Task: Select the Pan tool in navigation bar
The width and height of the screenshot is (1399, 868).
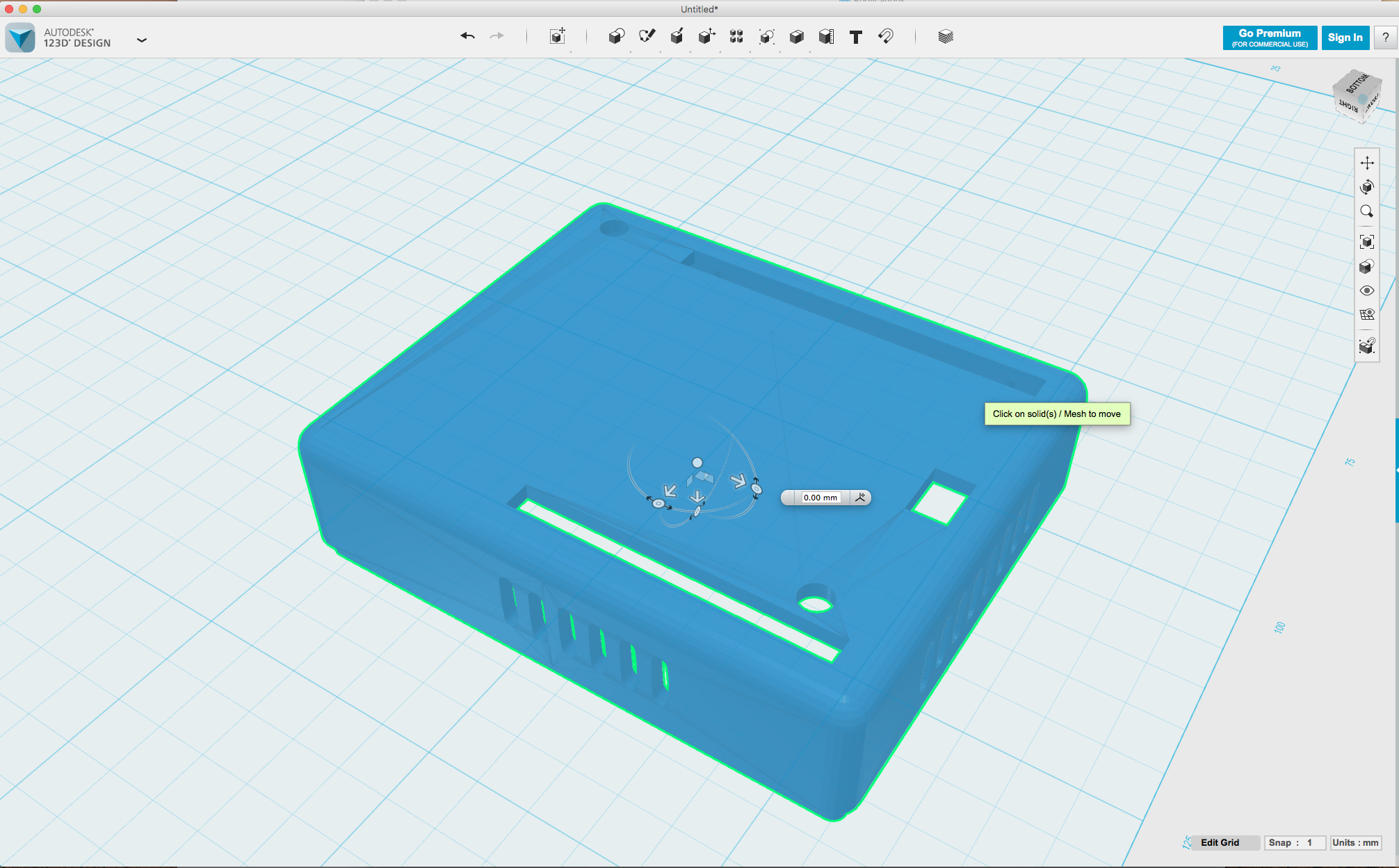Action: tap(1367, 163)
